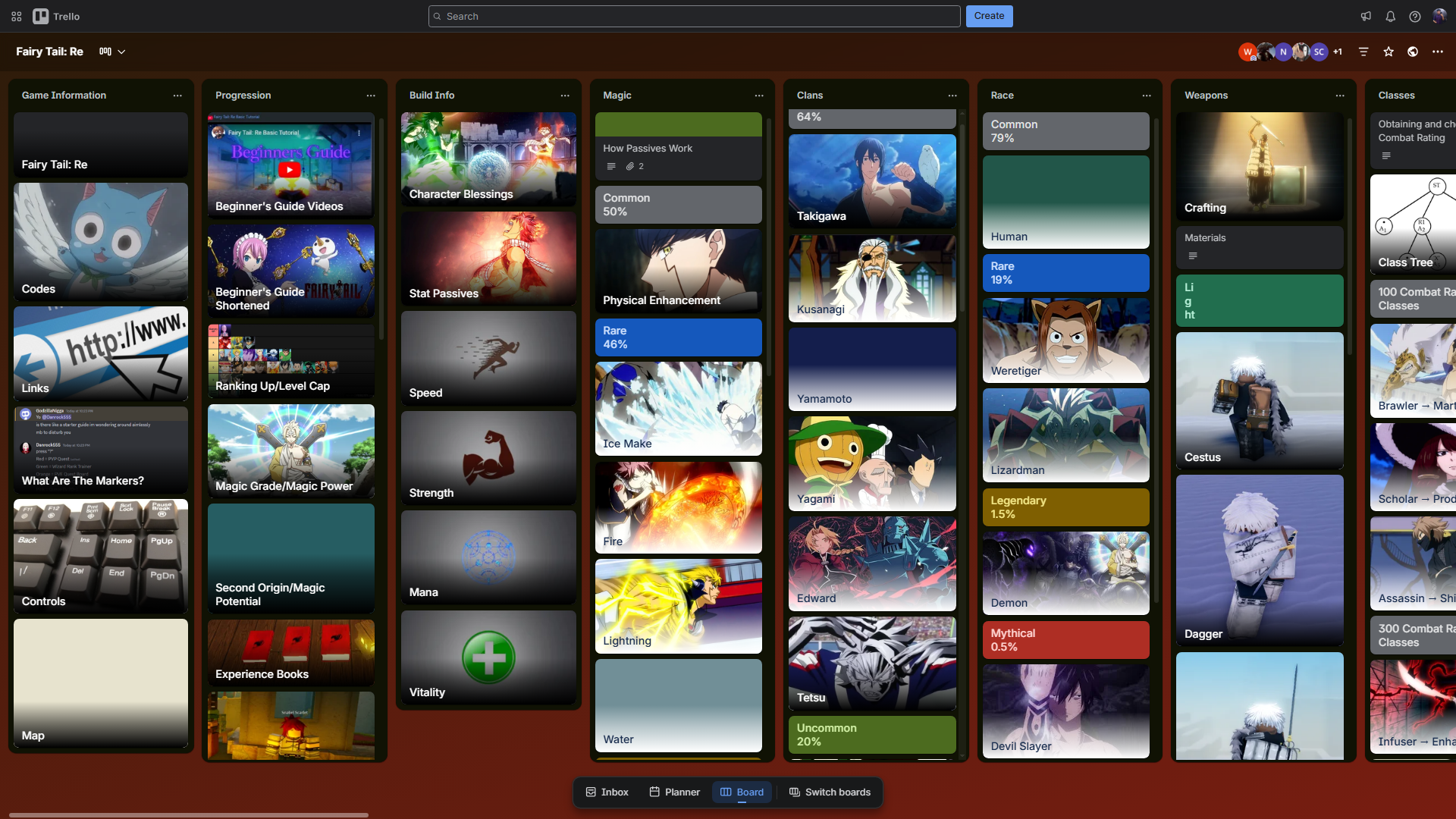The width and height of the screenshot is (1456, 819).
Task: Open the help question-mark icon
Action: coord(1415,16)
